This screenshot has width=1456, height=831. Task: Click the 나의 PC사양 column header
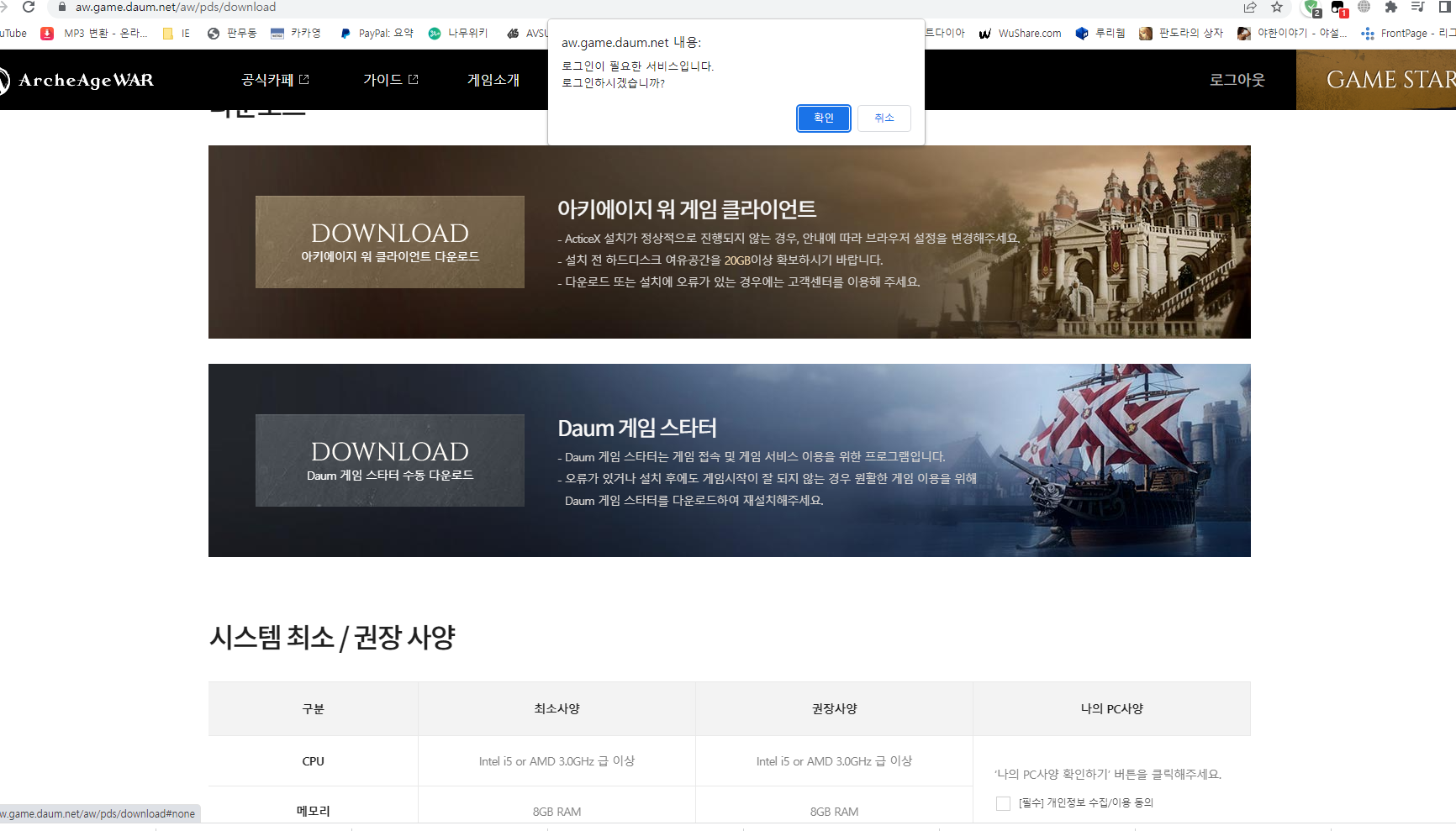click(x=1111, y=709)
